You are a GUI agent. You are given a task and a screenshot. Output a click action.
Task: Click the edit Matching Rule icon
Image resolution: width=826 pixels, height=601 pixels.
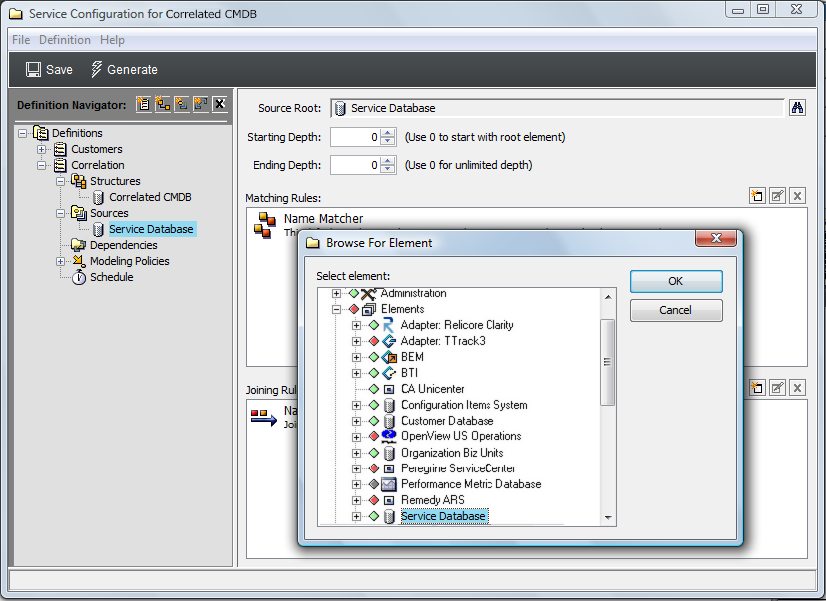777,196
